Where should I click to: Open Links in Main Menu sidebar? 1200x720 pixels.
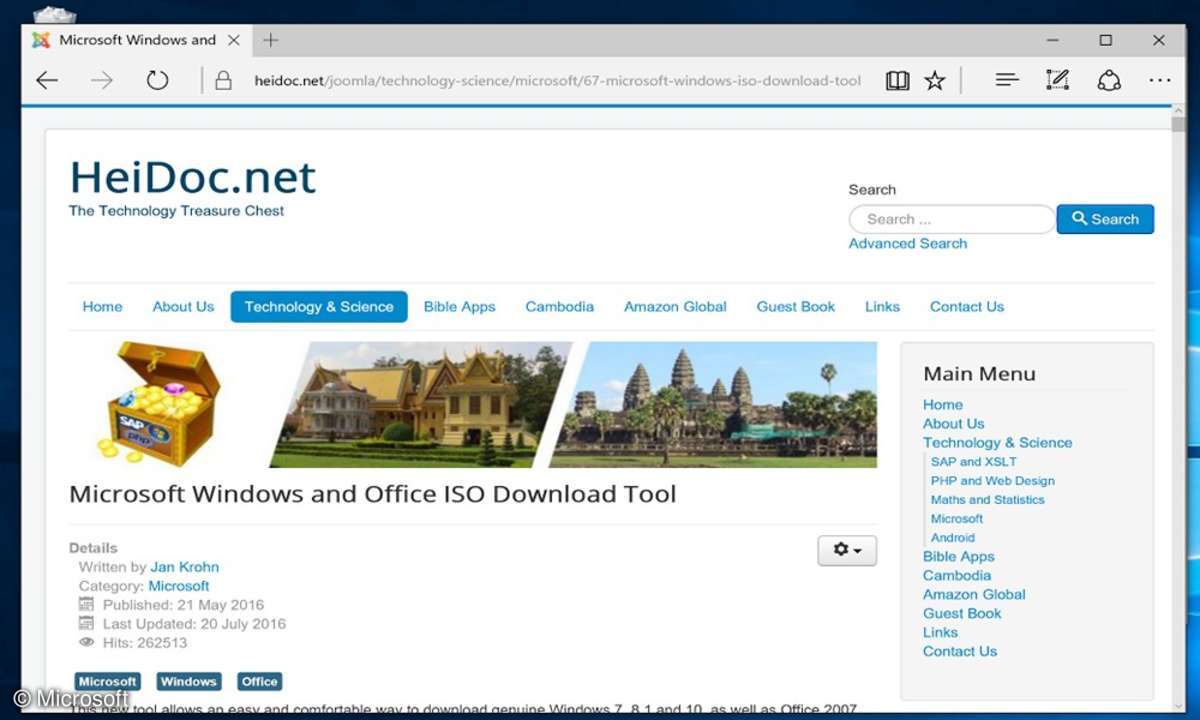940,633
